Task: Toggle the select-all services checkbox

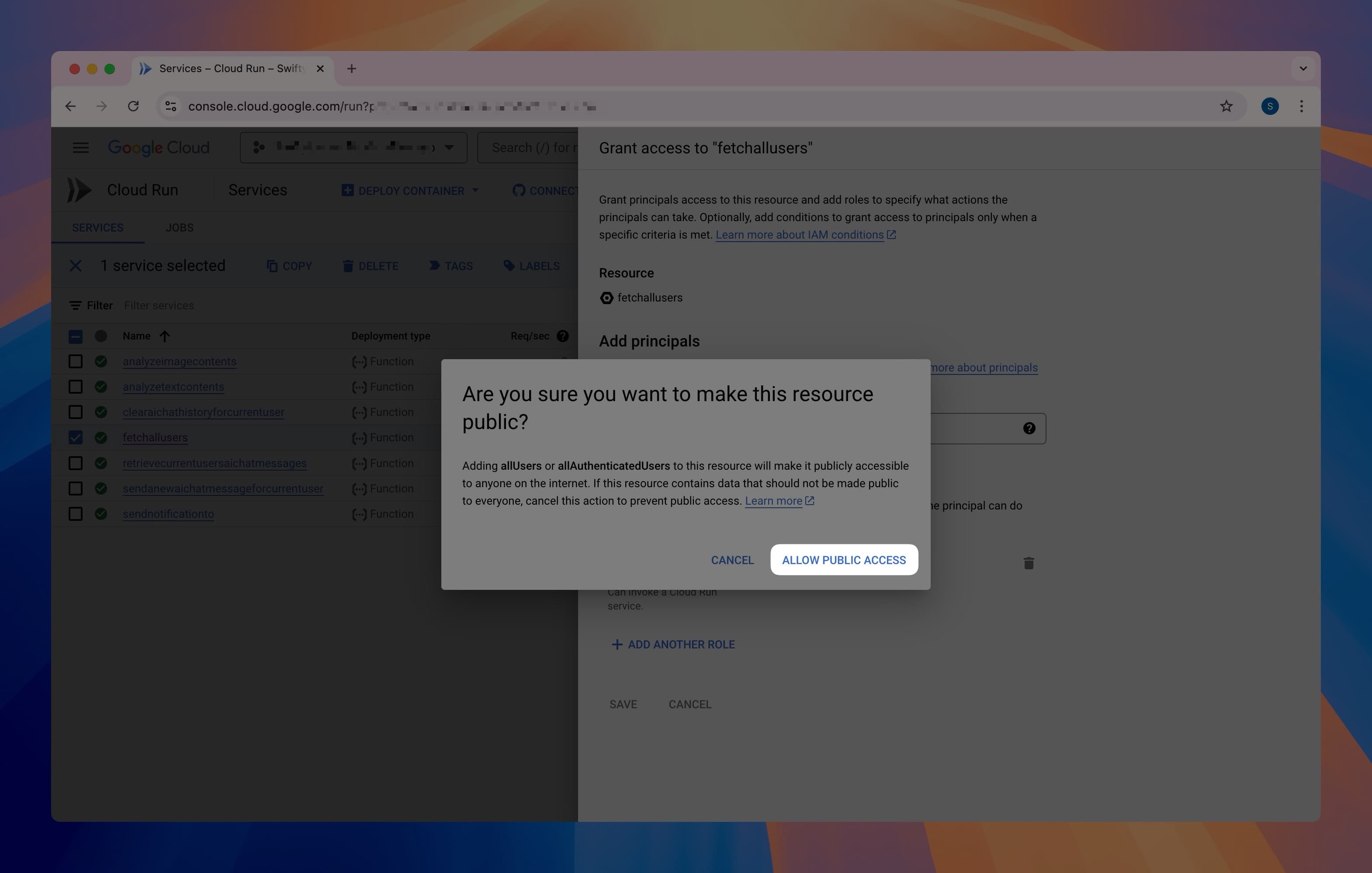Action: (75, 336)
